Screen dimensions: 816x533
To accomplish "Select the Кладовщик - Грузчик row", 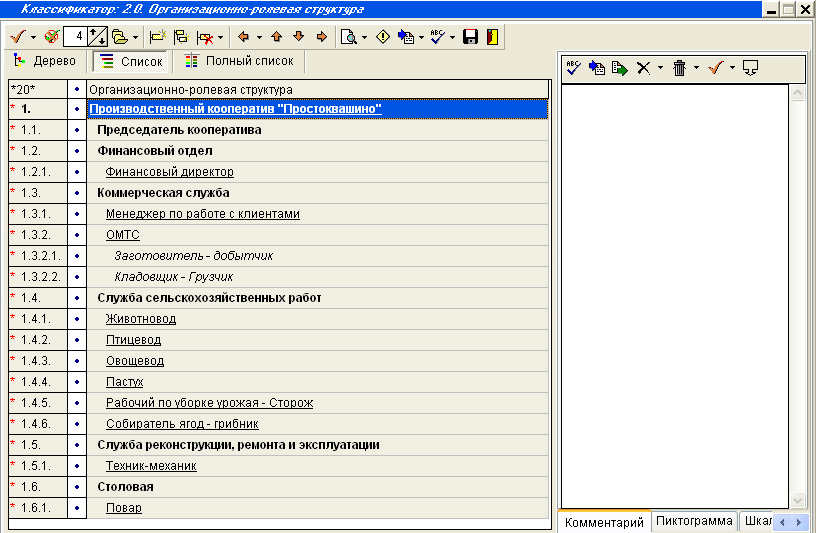I will [317, 277].
